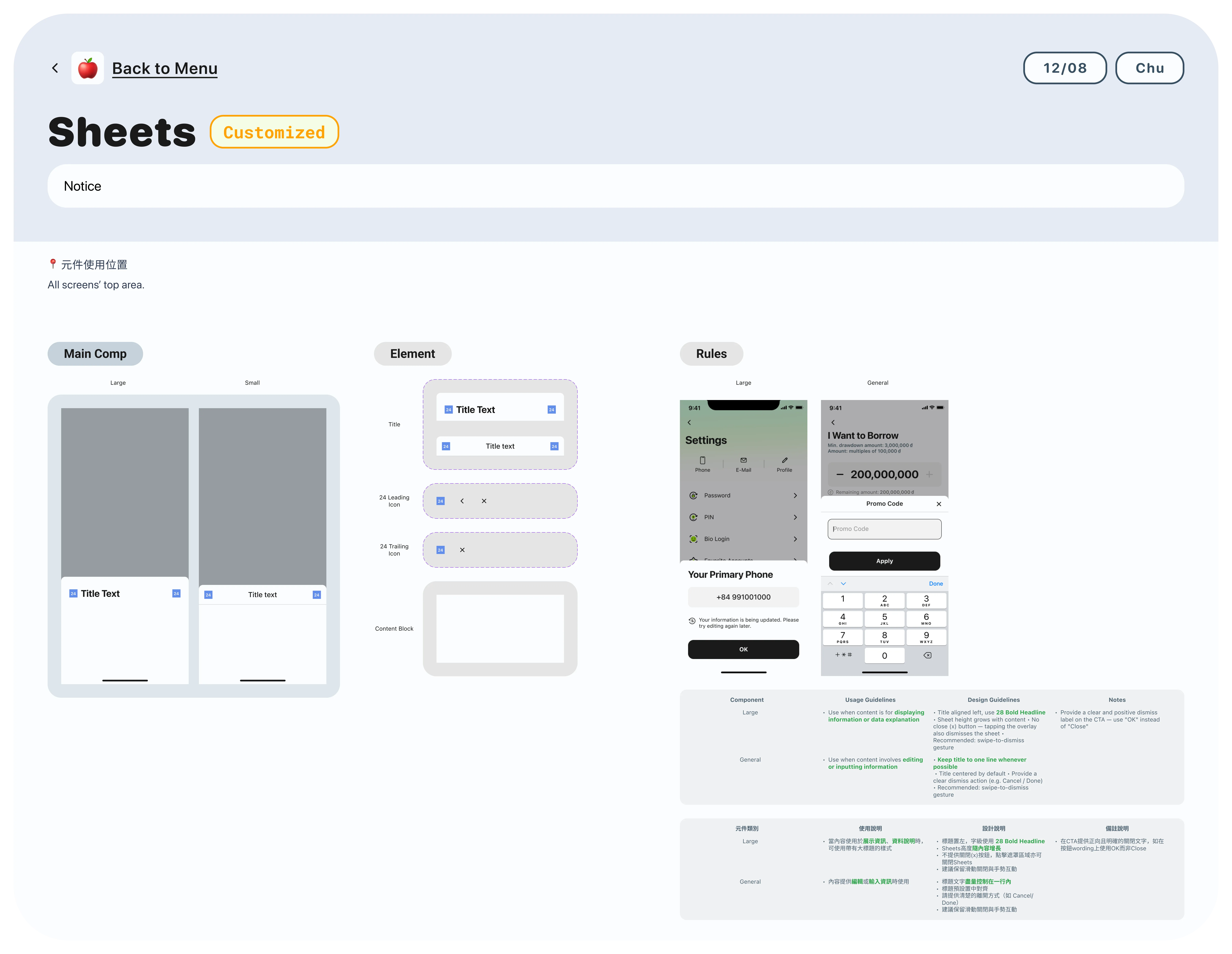Click the blue down arrow above the keypad
The image size is (1232, 954).
coord(843,584)
